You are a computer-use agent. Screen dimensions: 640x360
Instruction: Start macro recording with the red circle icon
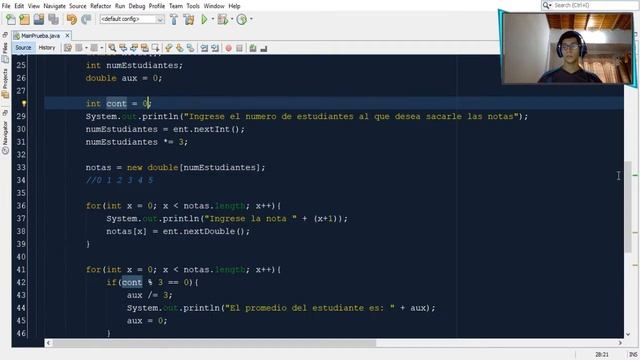pyautogui.click(x=229, y=48)
